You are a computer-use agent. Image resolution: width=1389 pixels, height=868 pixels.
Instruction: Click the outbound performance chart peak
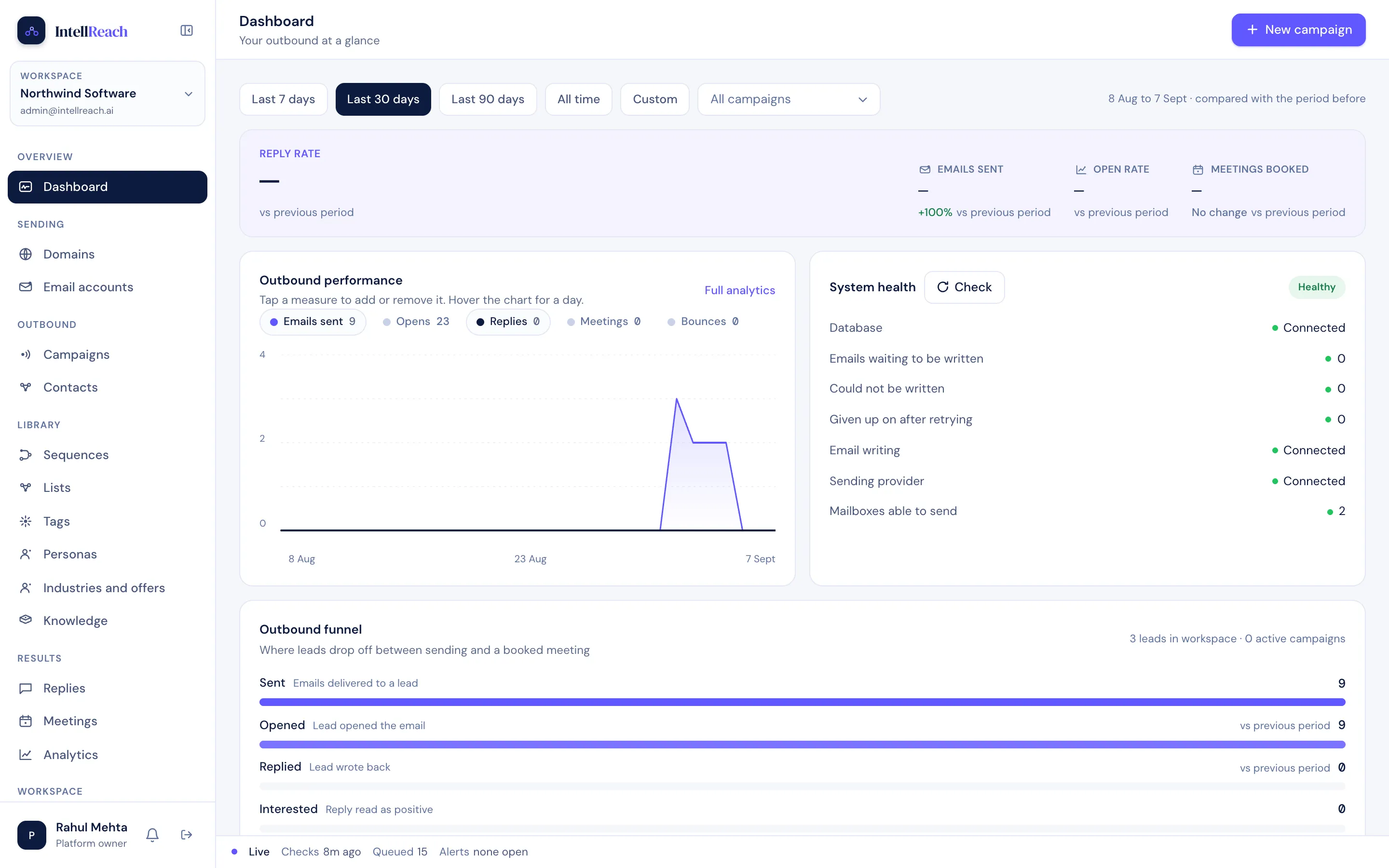[x=677, y=399]
